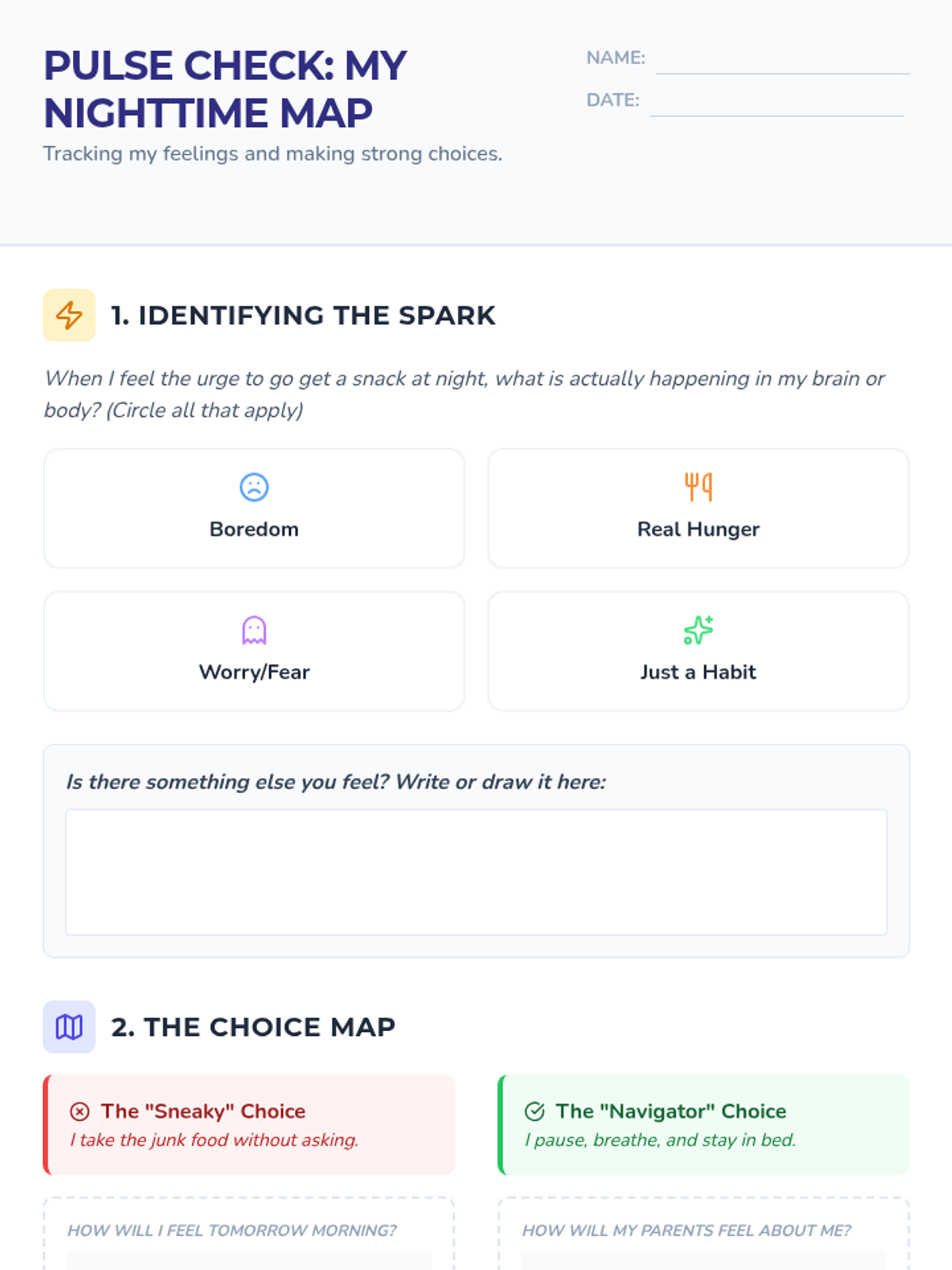Click the red X circle Sneaky icon
The height and width of the screenshot is (1270, 952).
(79, 1111)
